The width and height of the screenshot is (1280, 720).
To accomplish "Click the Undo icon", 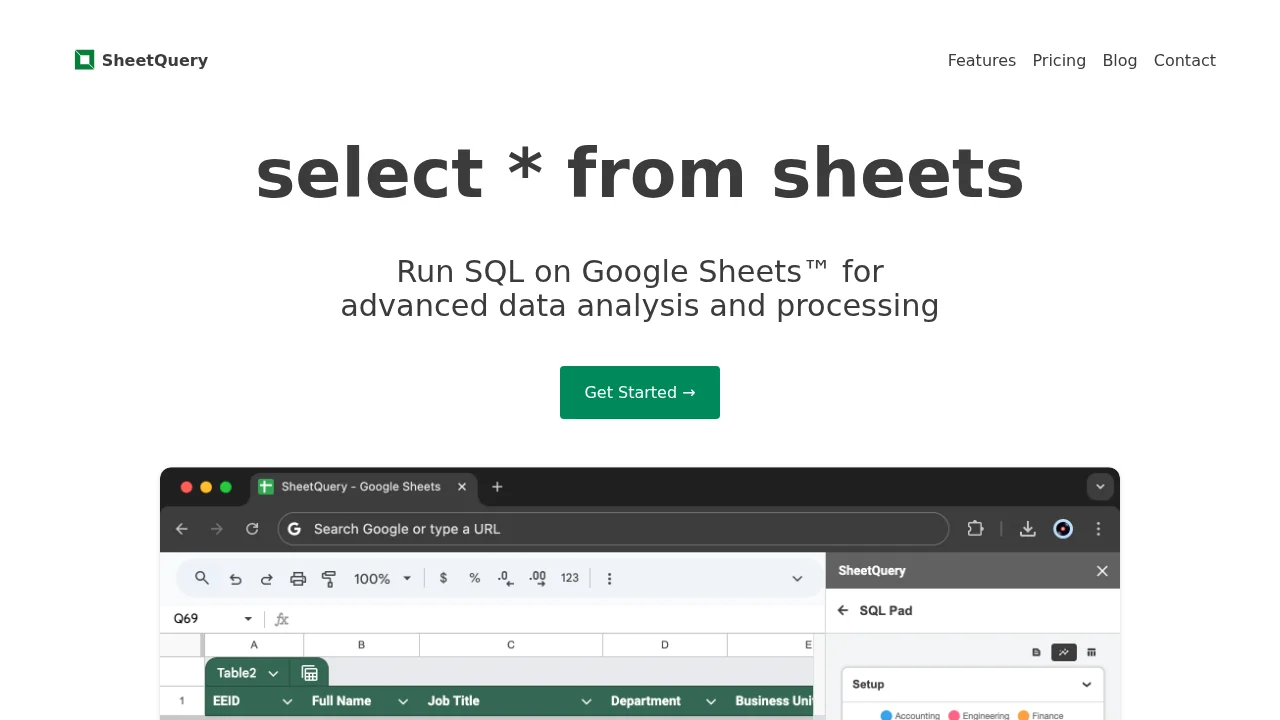I will [x=236, y=578].
